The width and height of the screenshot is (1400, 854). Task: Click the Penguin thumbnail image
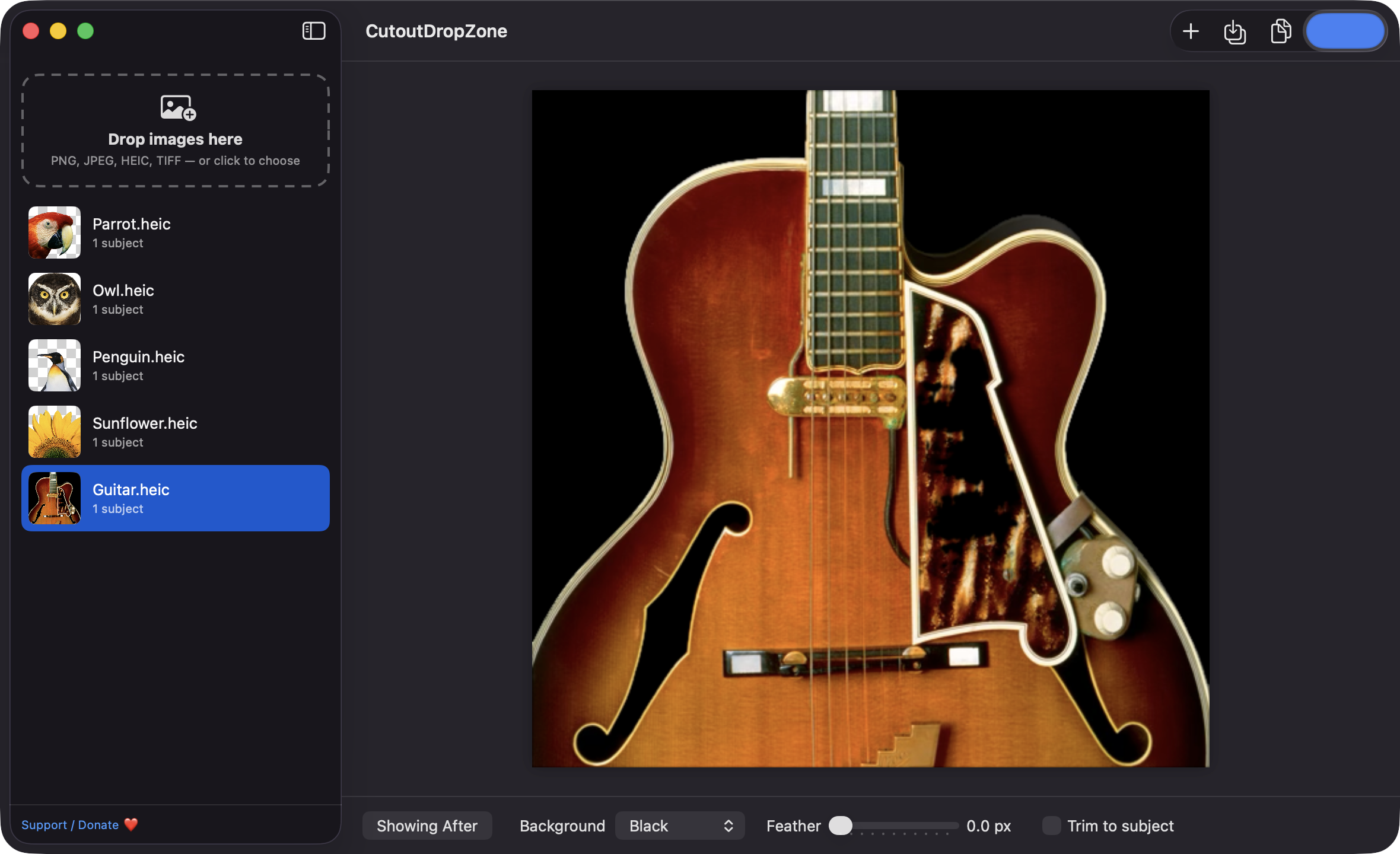[55, 365]
